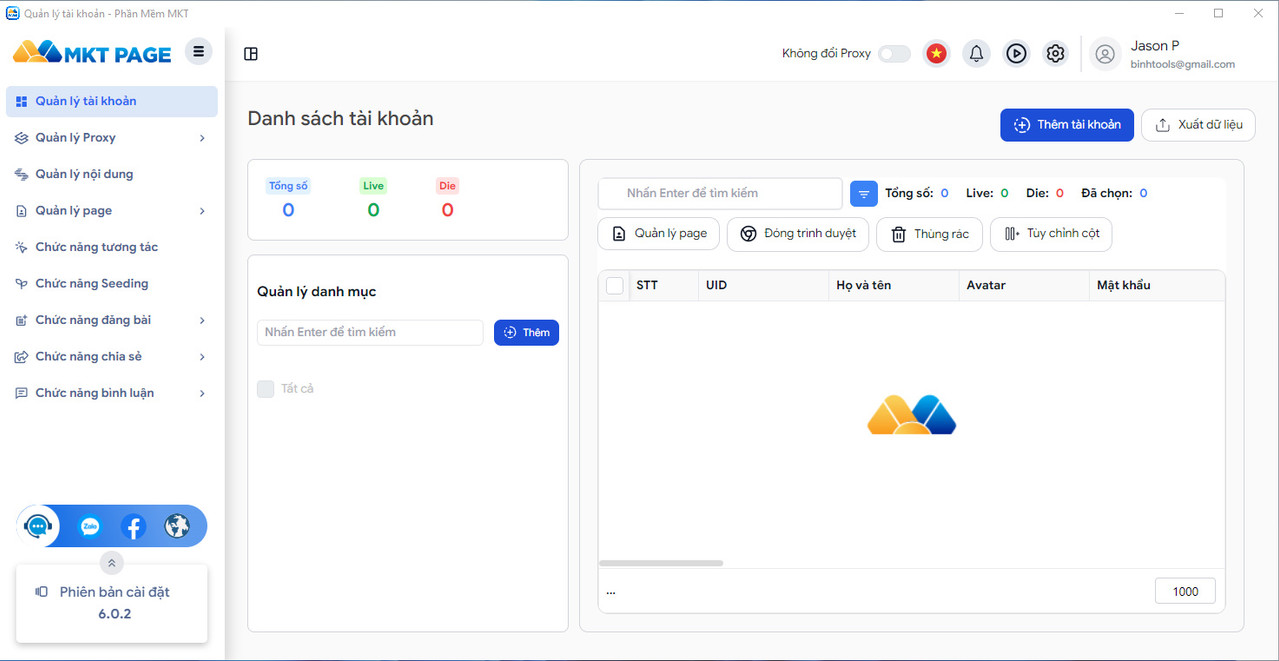Screen dimensions: 1279x661
Task: Click the Live count in summary card
Action: [x=373, y=210]
